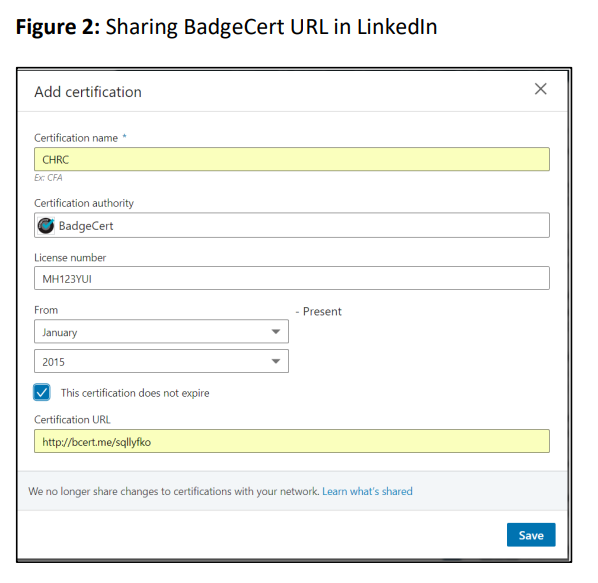
Task: Click the '- Present' end date text
Action: click(318, 312)
